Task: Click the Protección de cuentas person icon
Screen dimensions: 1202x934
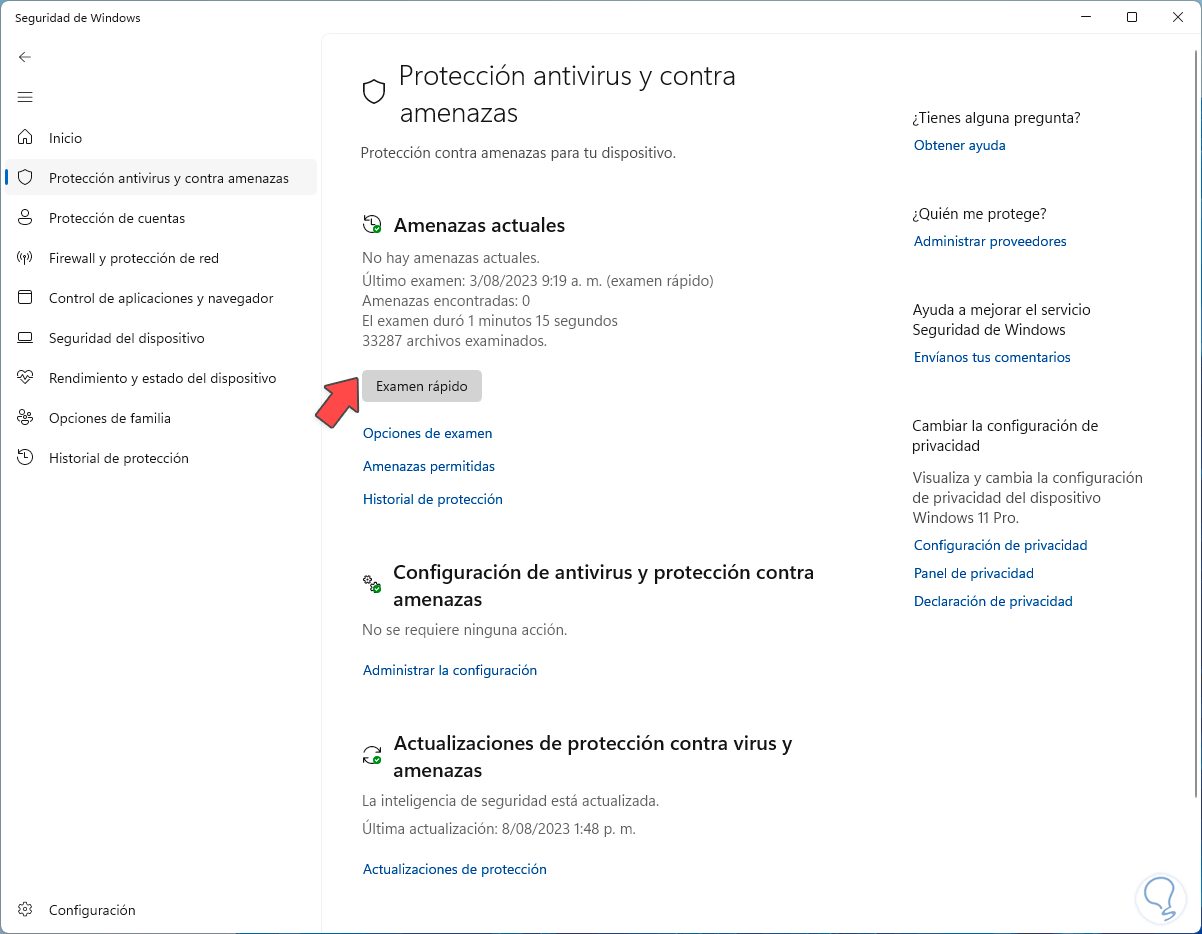Action: click(26, 218)
